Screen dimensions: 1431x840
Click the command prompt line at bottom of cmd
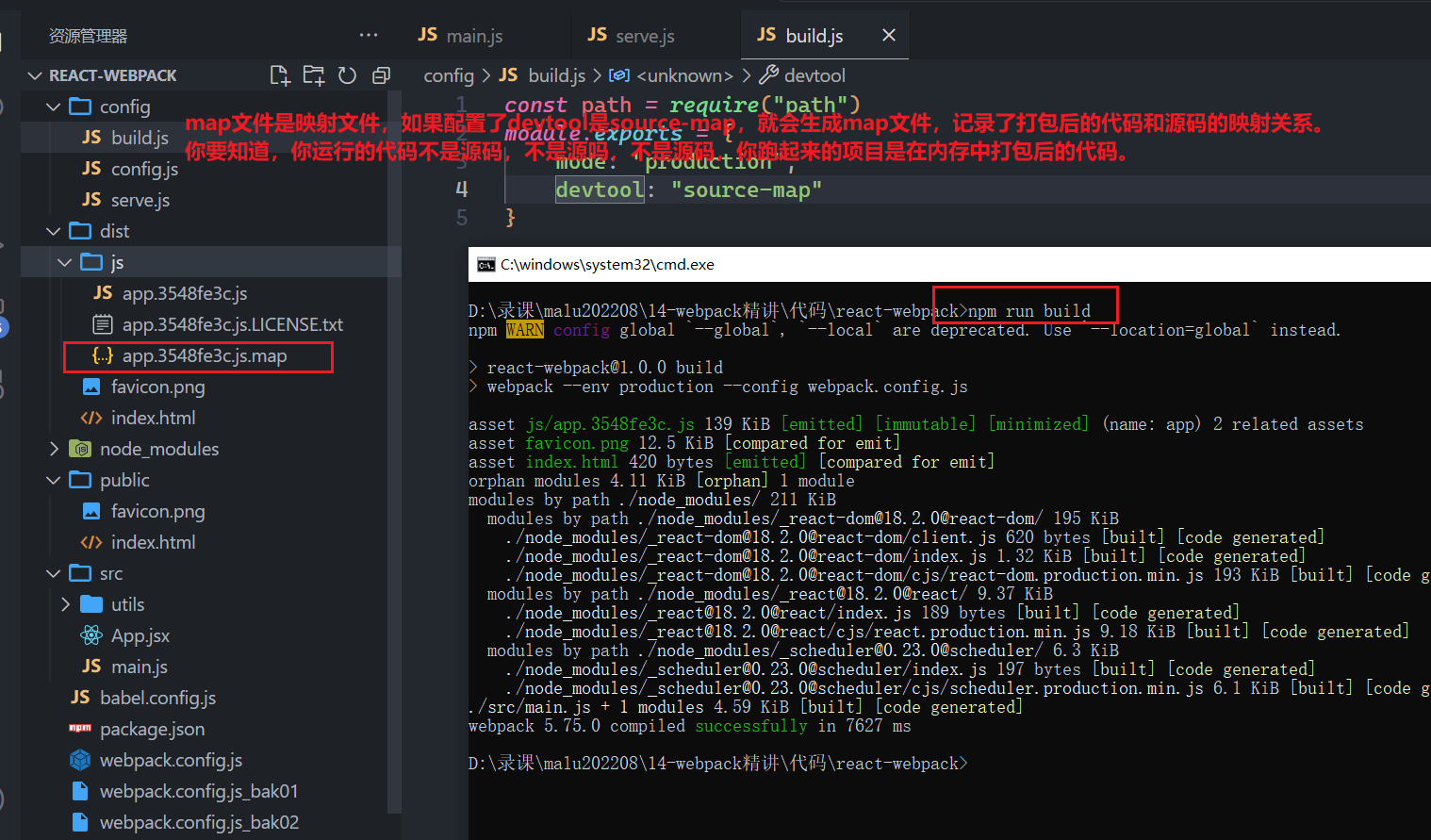point(718,764)
